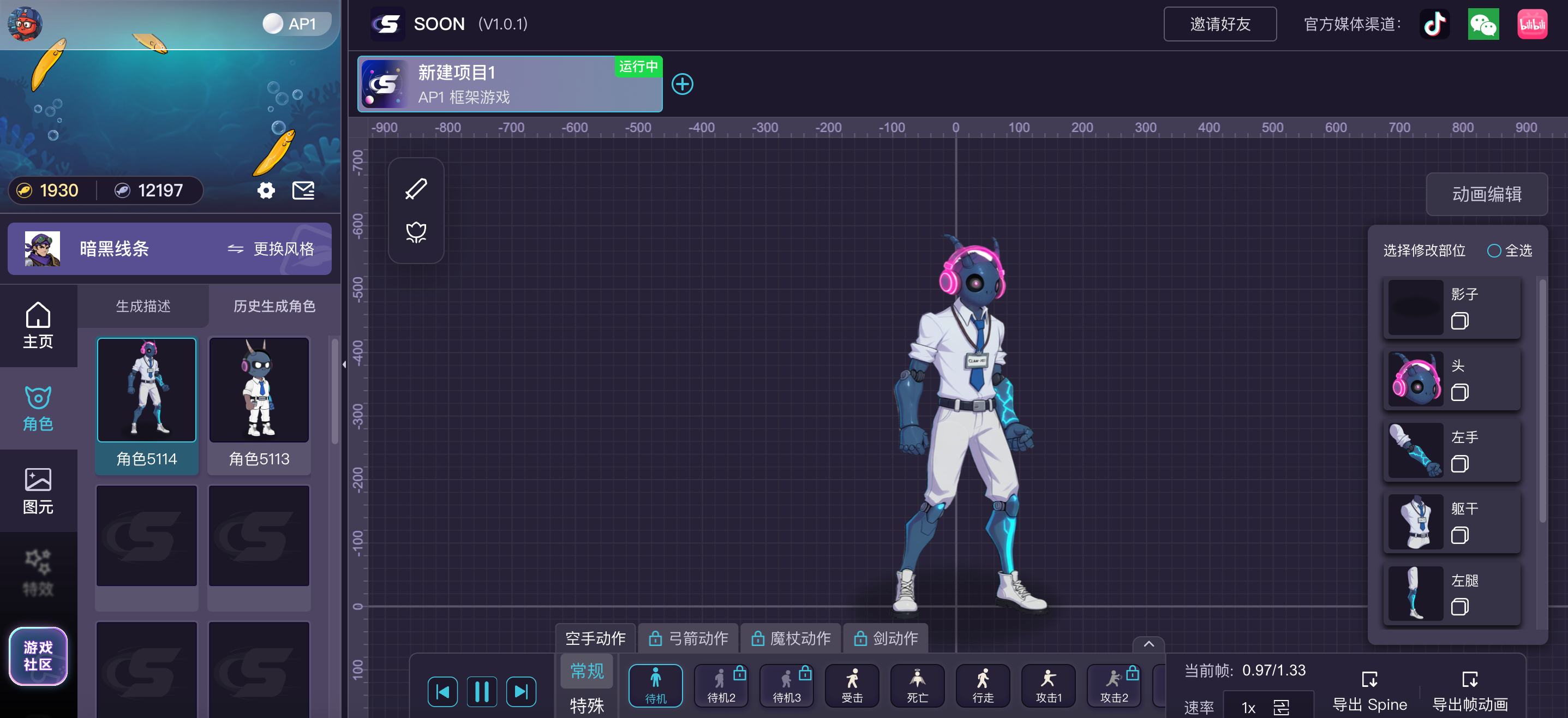Open TikTok official media channel
This screenshot has height=718, width=1568.
[1434, 25]
